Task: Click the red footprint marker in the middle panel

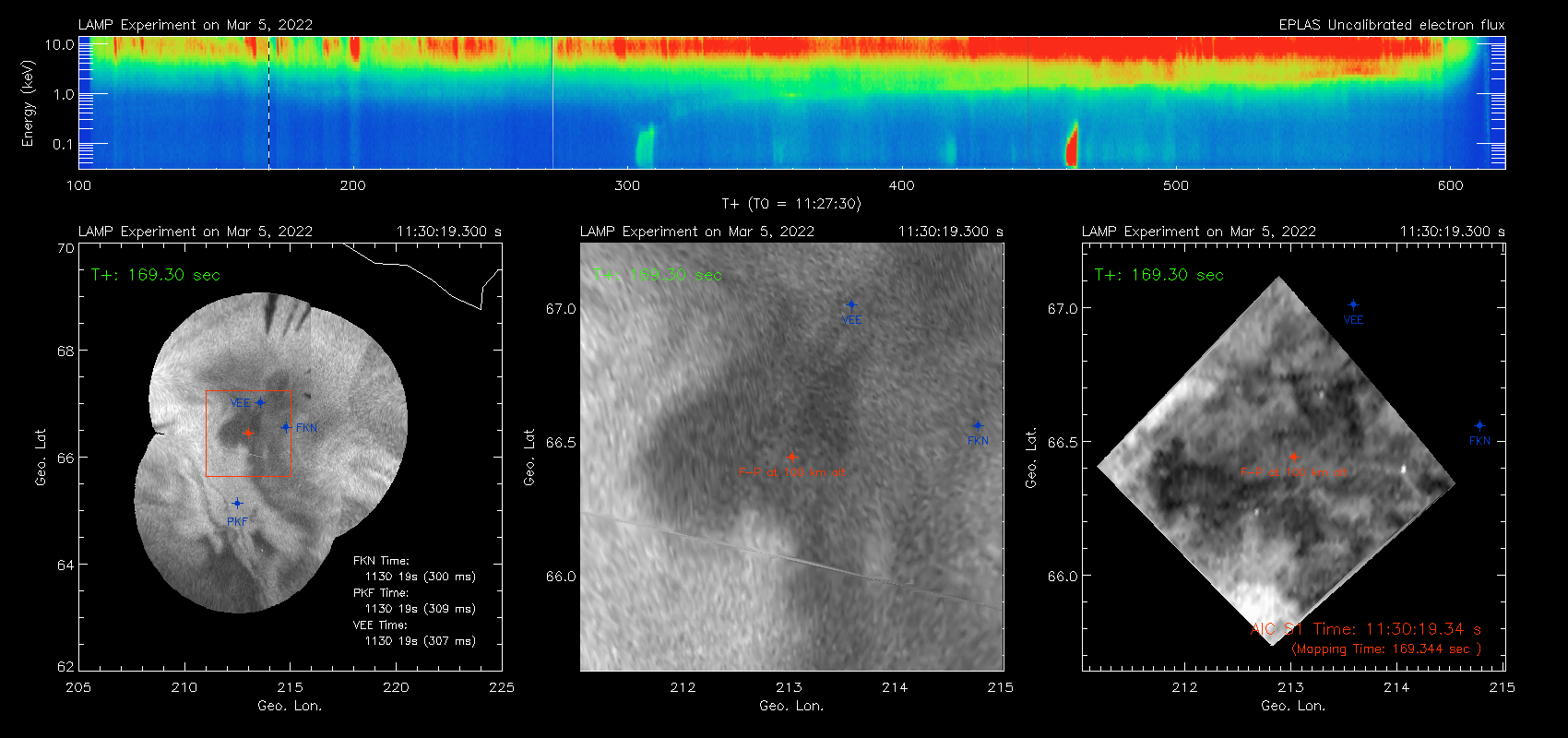Action: point(791,457)
